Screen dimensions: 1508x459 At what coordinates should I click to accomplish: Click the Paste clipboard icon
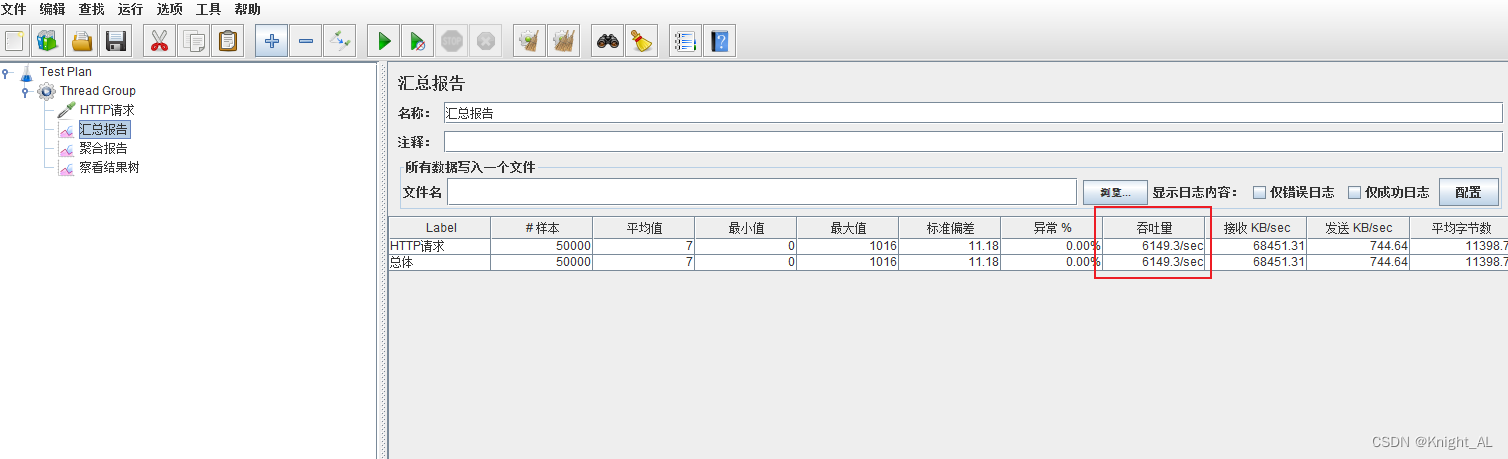(229, 41)
